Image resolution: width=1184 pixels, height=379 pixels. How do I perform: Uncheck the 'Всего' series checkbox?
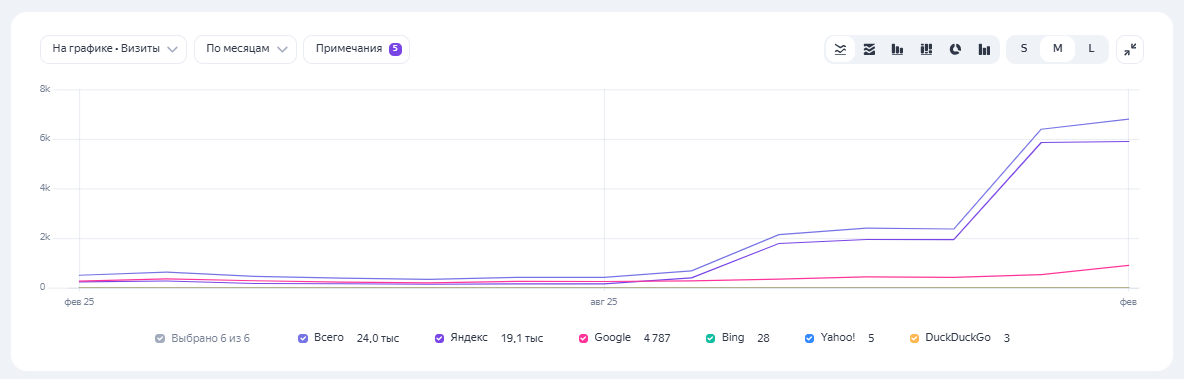(303, 338)
